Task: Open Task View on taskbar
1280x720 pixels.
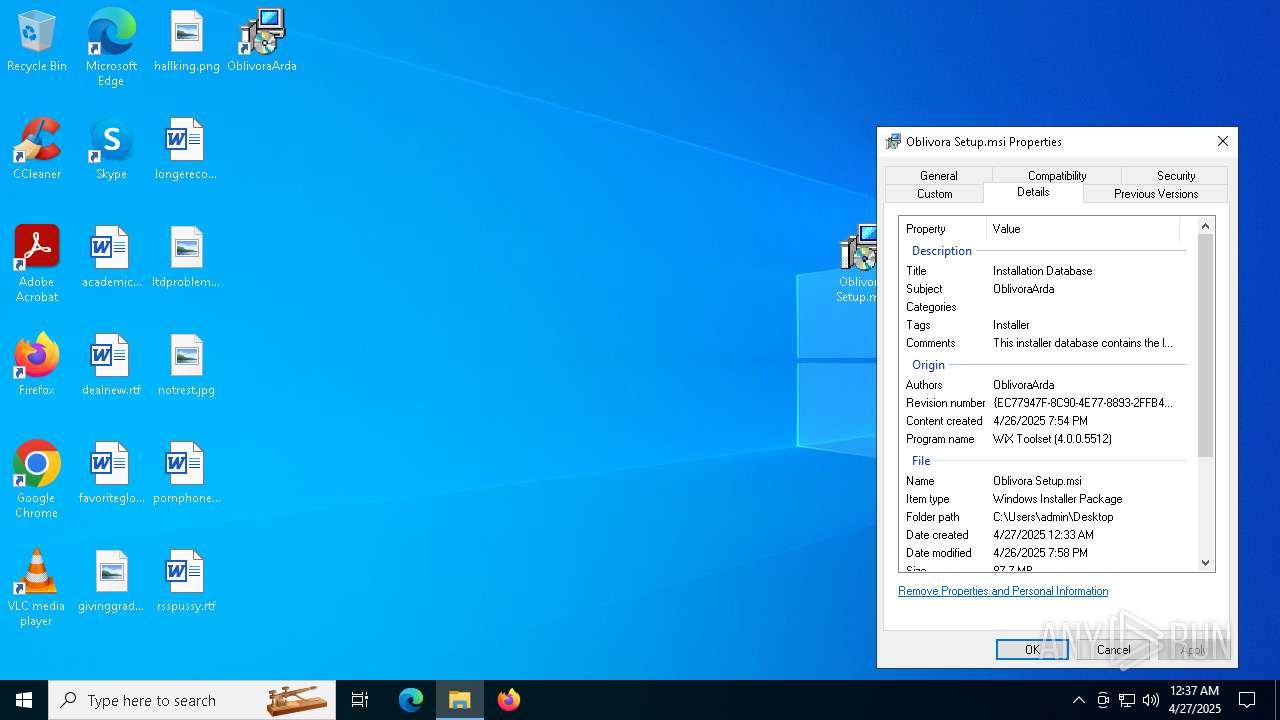Action: click(x=360, y=700)
